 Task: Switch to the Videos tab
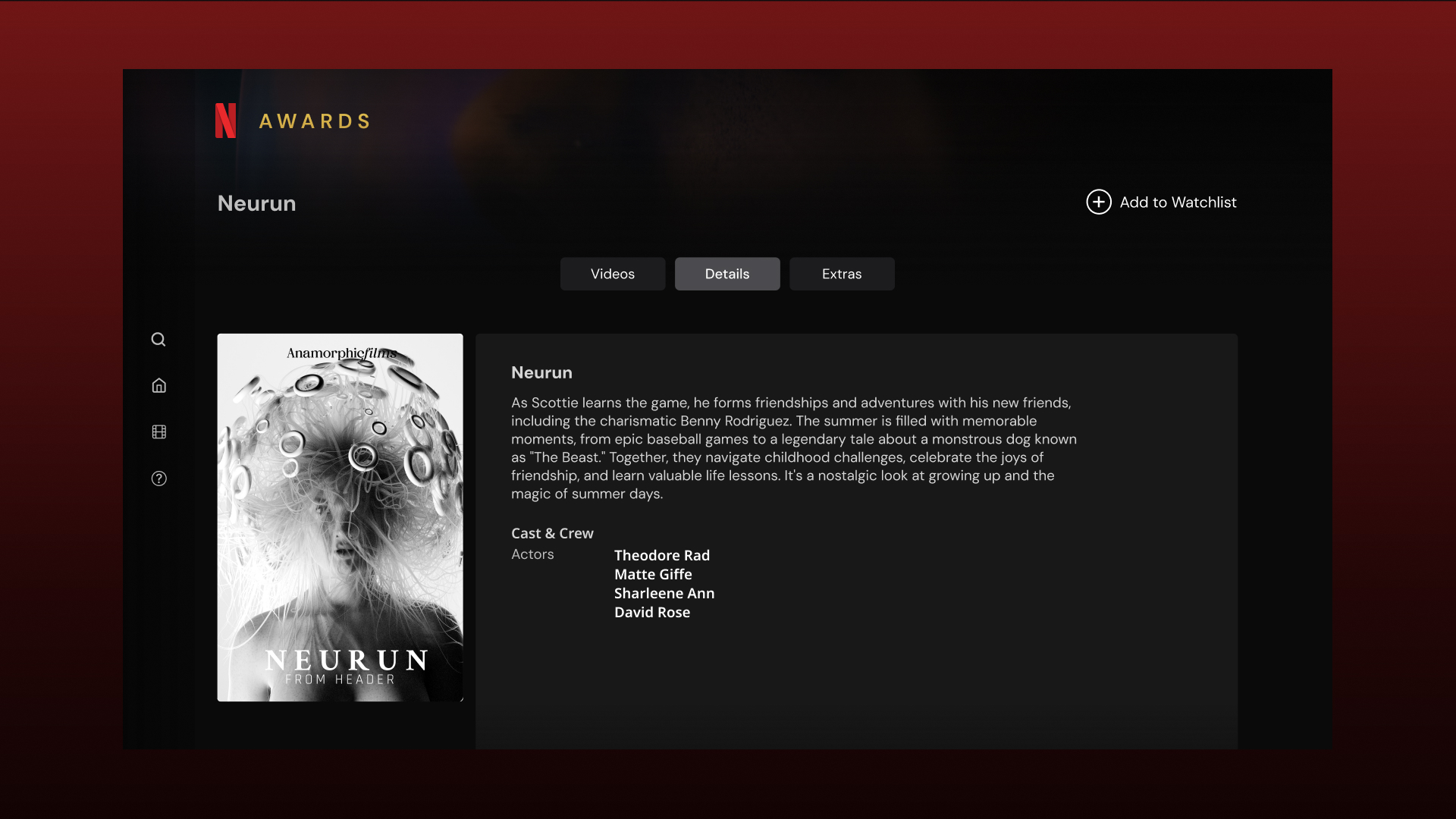(x=612, y=274)
